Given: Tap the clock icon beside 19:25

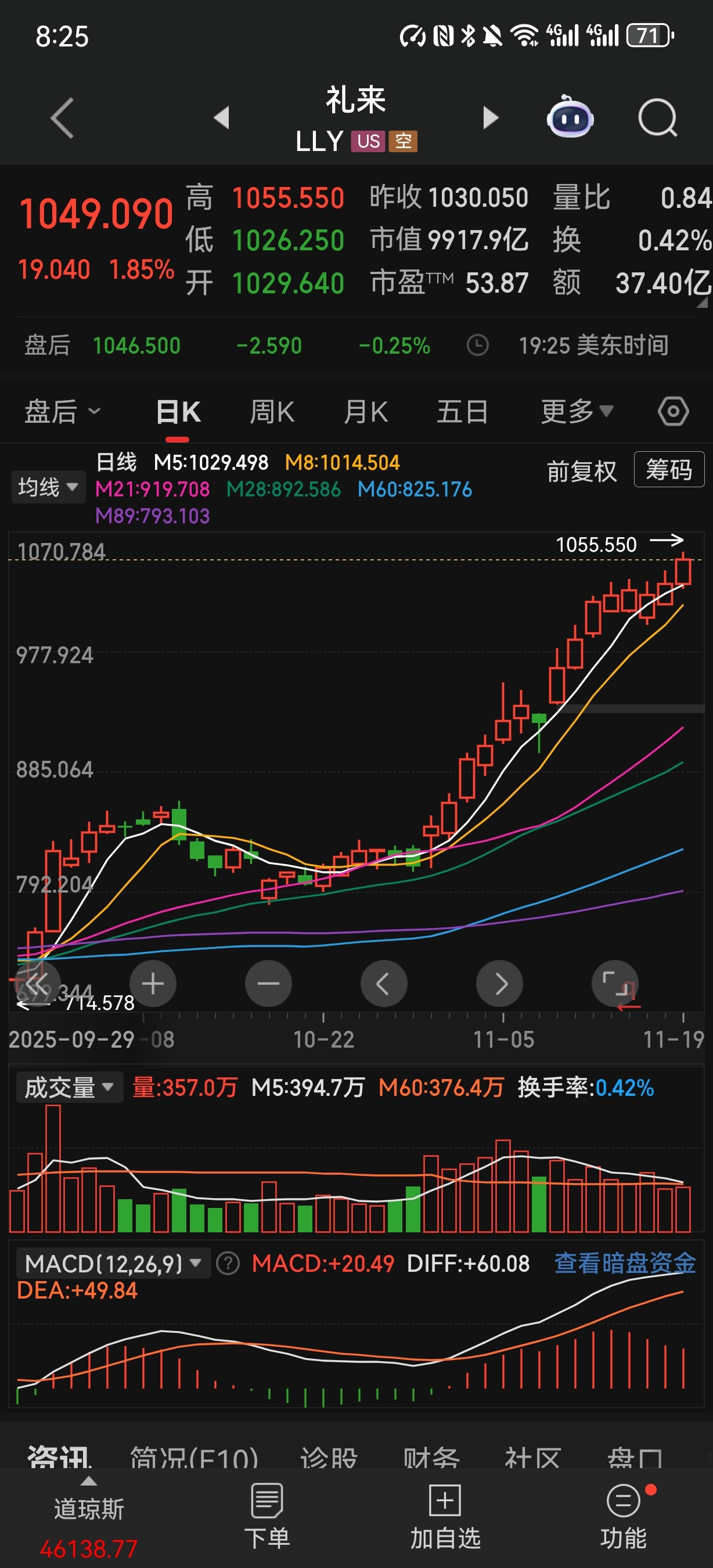Looking at the screenshot, I should [478, 345].
